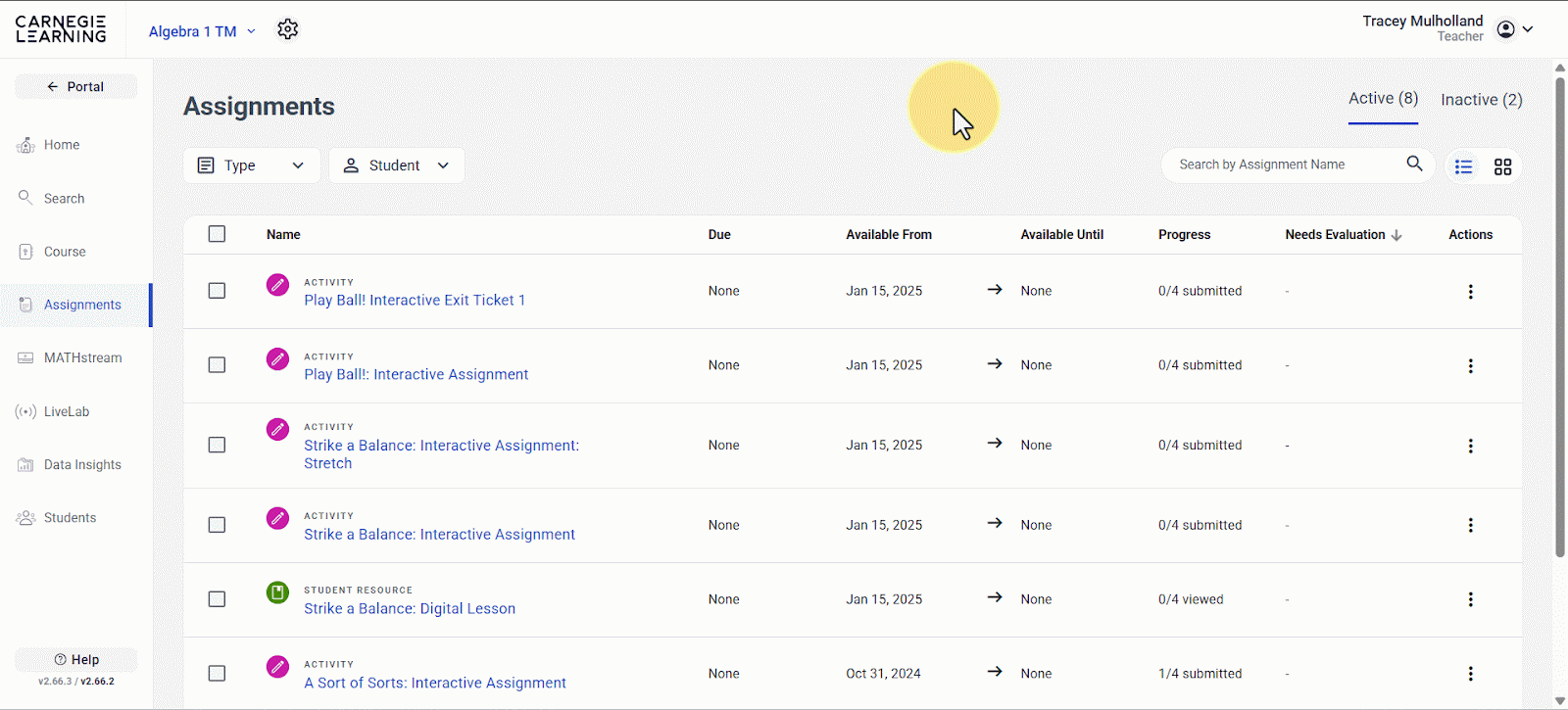The height and width of the screenshot is (710, 1568).
Task: Click 1/4 submitted progress for A Sort of Sorts
Action: coord(1200,674)
